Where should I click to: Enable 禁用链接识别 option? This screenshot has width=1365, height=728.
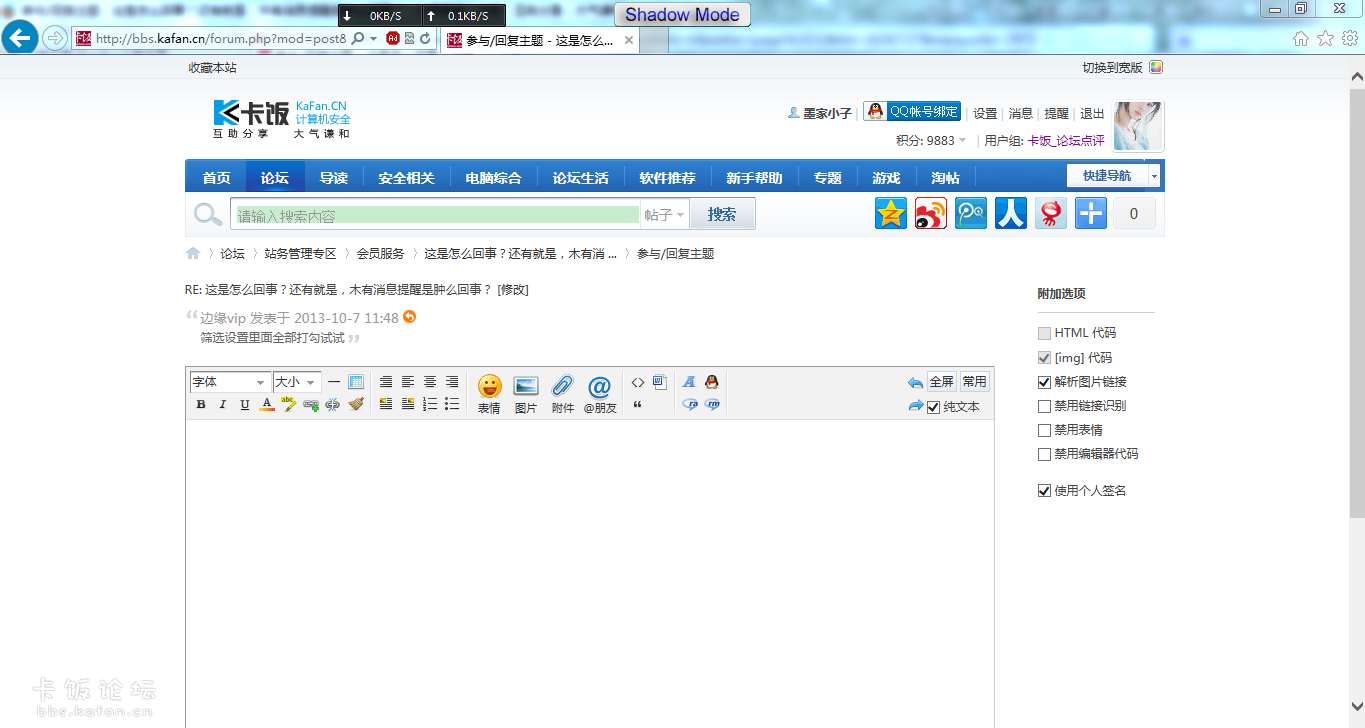[1044, 406]
